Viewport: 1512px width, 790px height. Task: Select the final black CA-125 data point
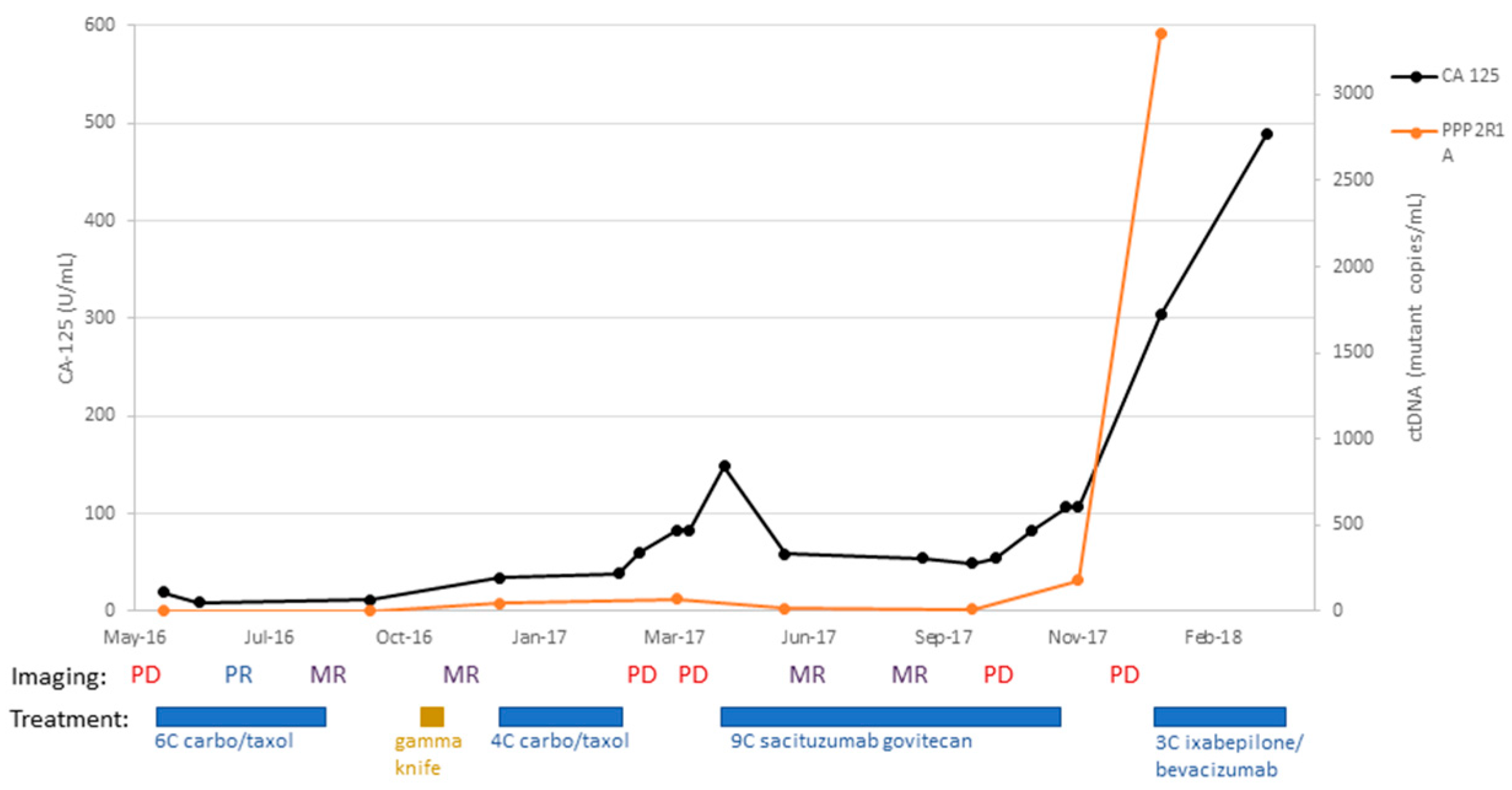click(x=1266, y=134)
